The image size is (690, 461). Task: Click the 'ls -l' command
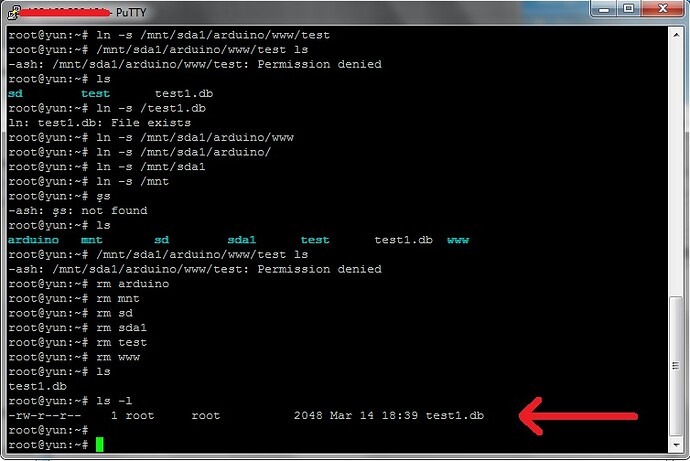114,401
